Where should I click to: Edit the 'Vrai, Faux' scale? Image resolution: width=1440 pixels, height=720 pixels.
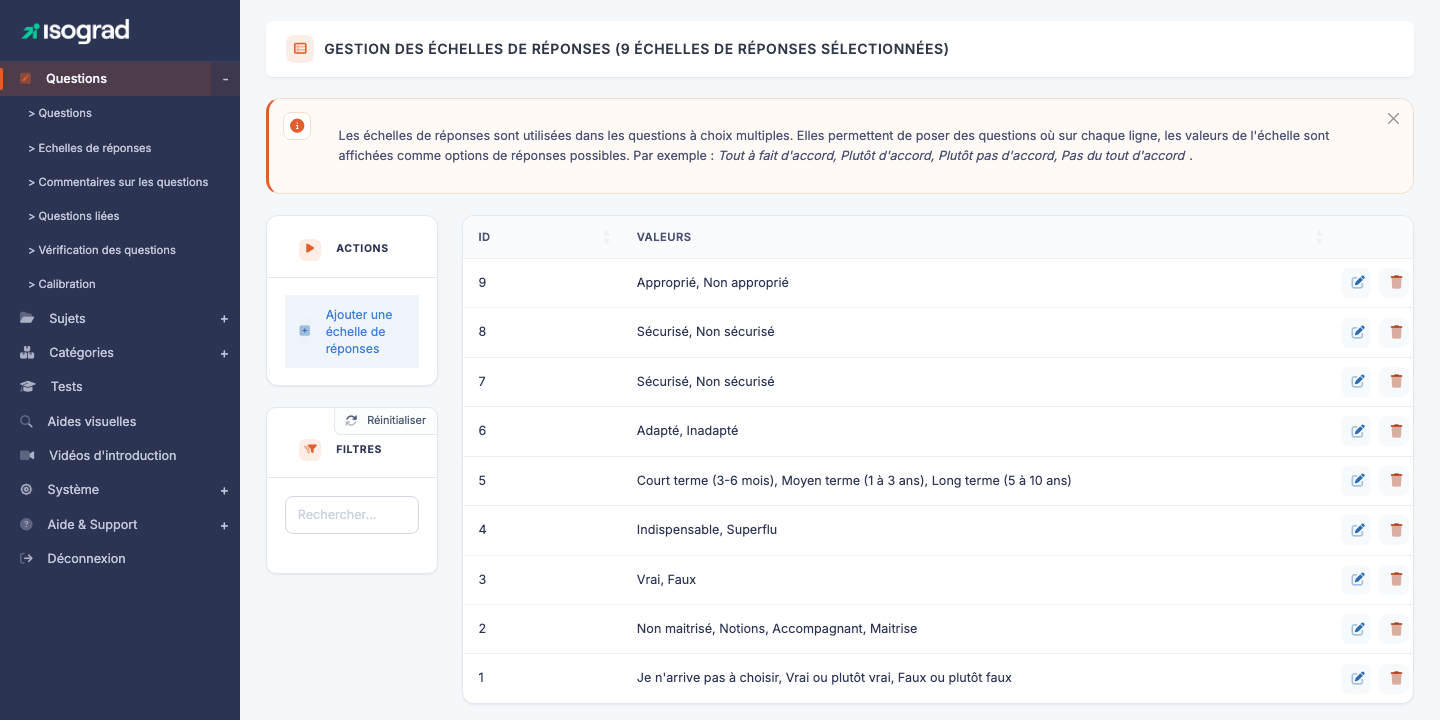tap(1357, 579)
